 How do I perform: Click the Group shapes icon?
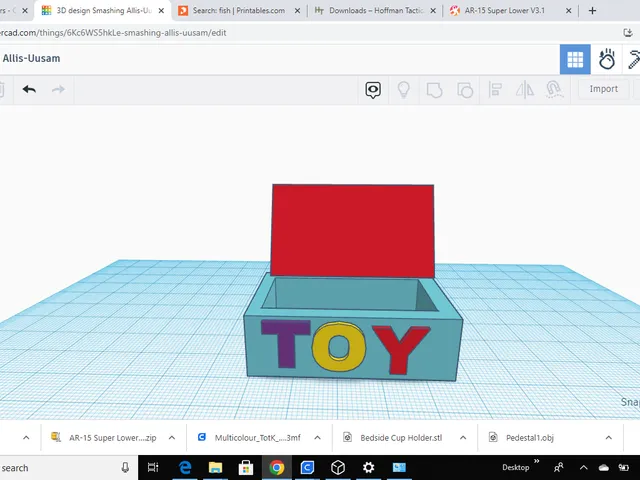[x=434, y=90]
